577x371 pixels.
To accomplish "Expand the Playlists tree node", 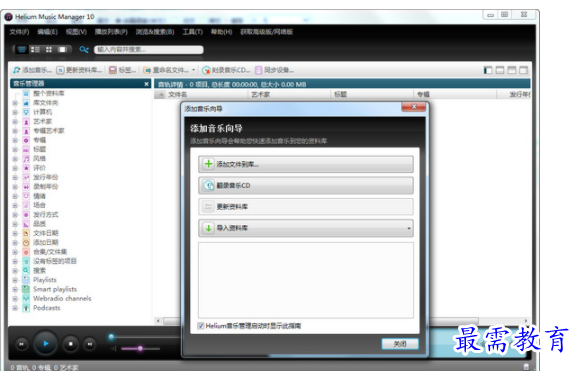I will (x=15, y=280).
